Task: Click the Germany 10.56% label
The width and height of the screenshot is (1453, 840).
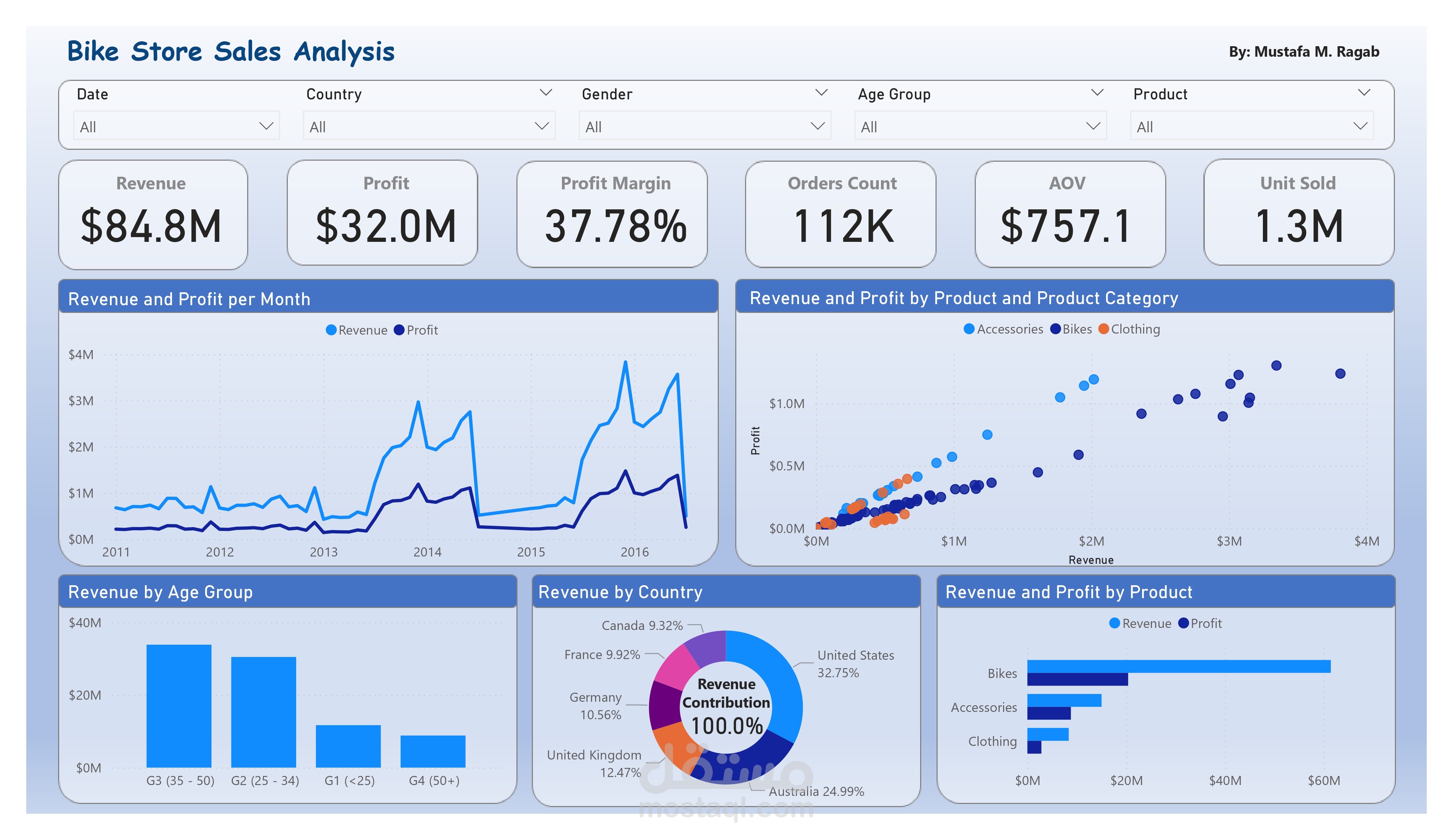Action: pyautogui.click(x=596, y=706)
